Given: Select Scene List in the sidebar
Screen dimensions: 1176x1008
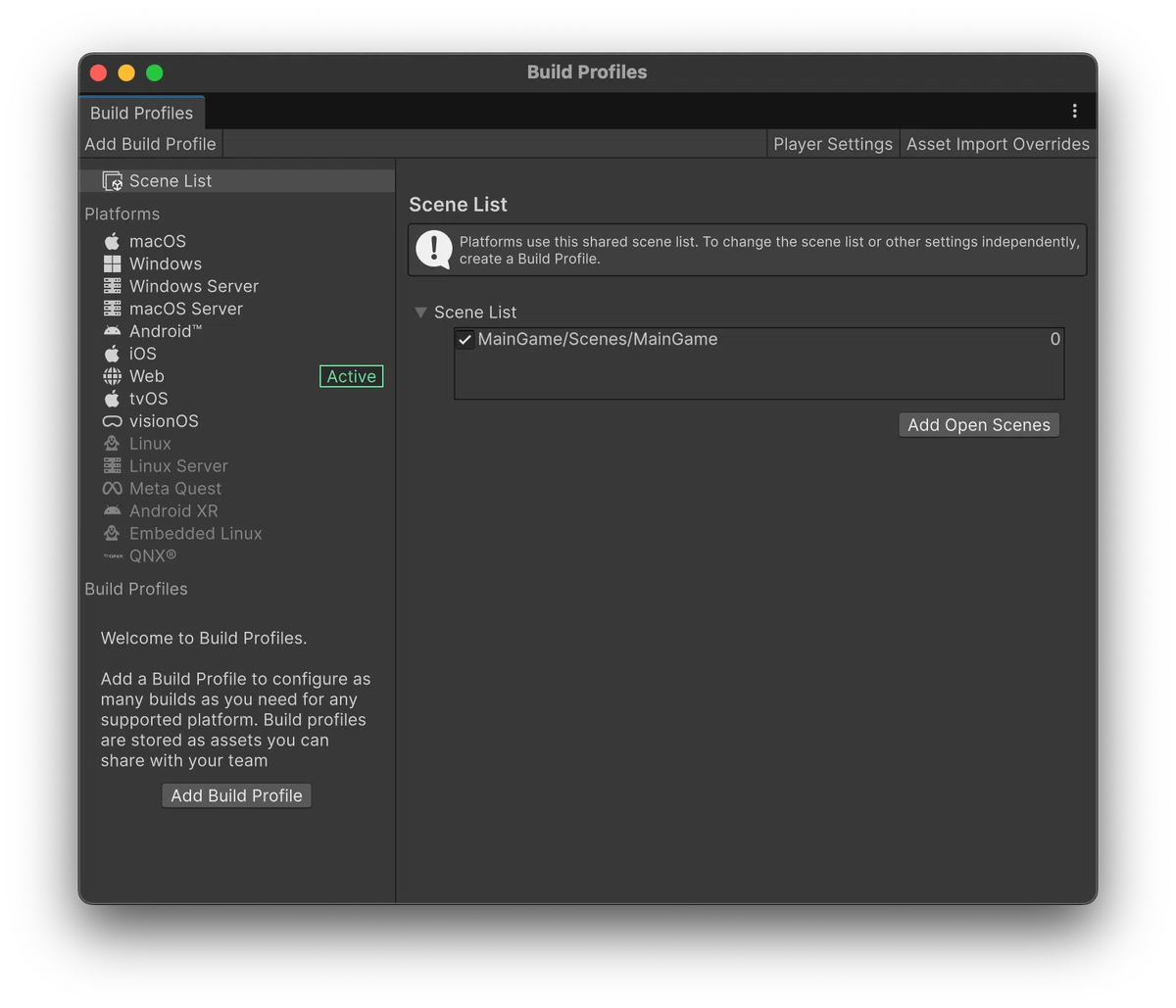Looking at the screenshot, I should click(237, 181).
